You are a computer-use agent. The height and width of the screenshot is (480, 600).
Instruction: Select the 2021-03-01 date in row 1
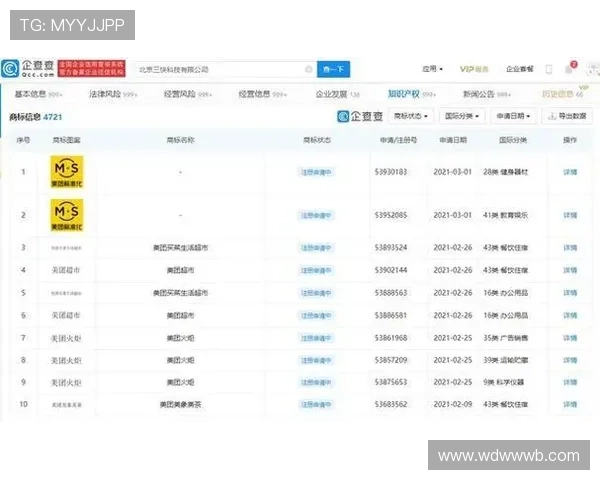tap(453, 172)
